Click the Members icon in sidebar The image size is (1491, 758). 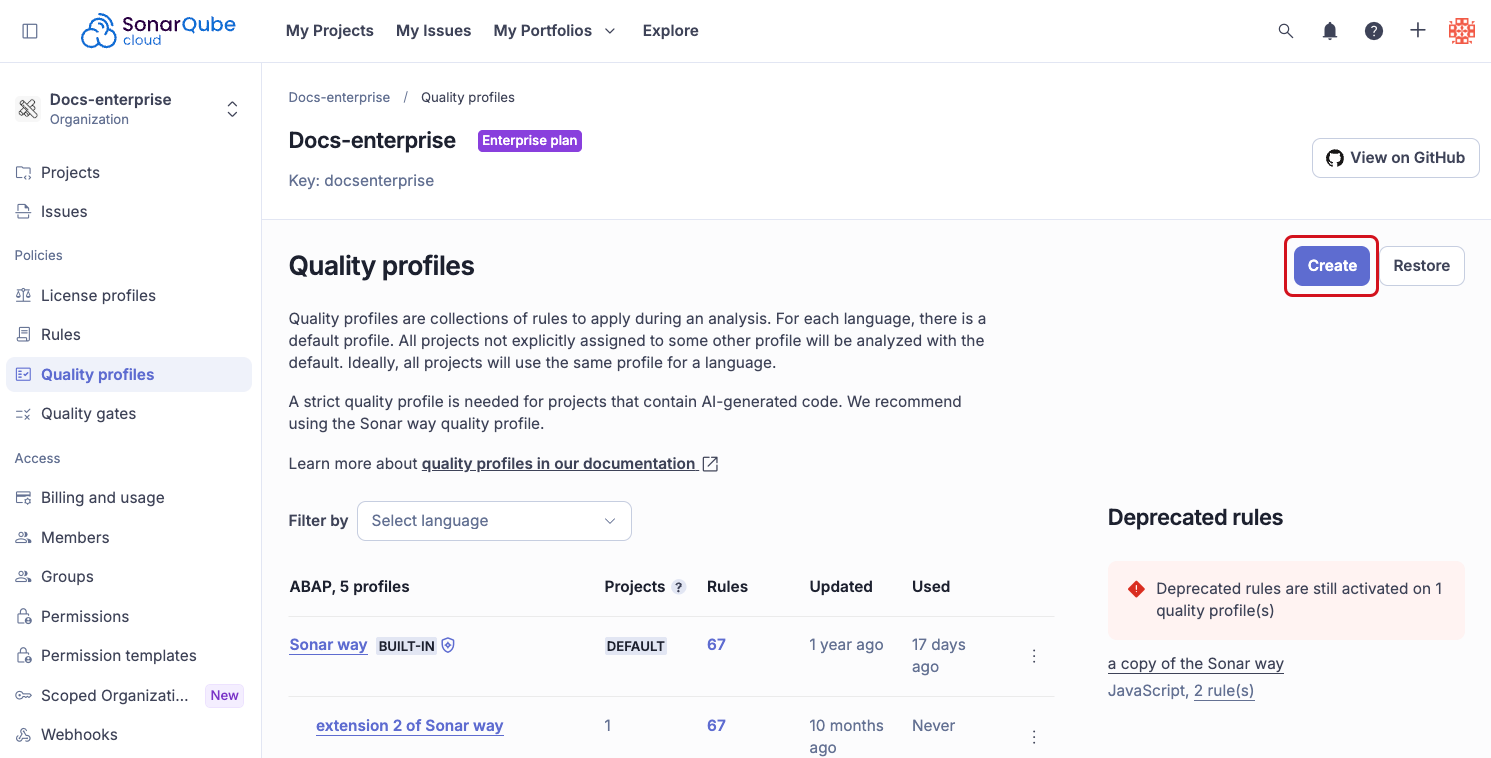tap(24, 538)
